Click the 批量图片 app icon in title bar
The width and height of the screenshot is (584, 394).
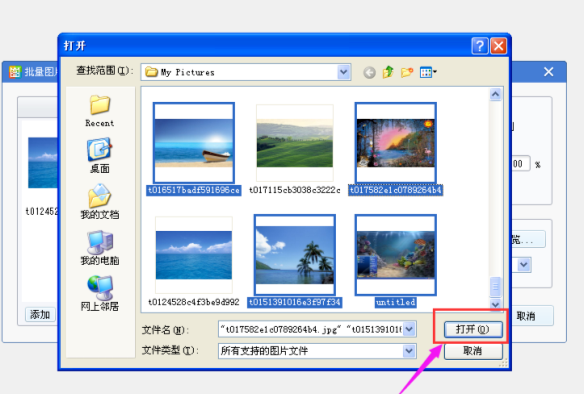(x=15, y=72)
